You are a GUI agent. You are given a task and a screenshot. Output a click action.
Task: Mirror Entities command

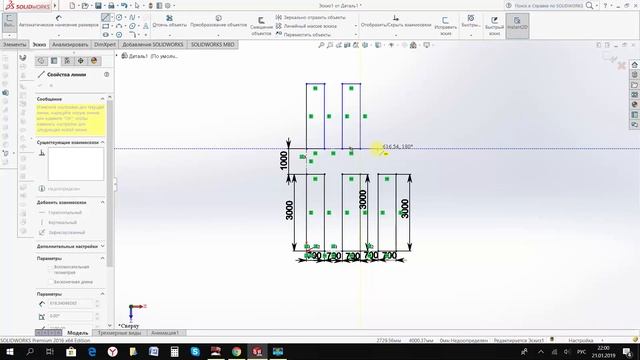pos(310,18)
